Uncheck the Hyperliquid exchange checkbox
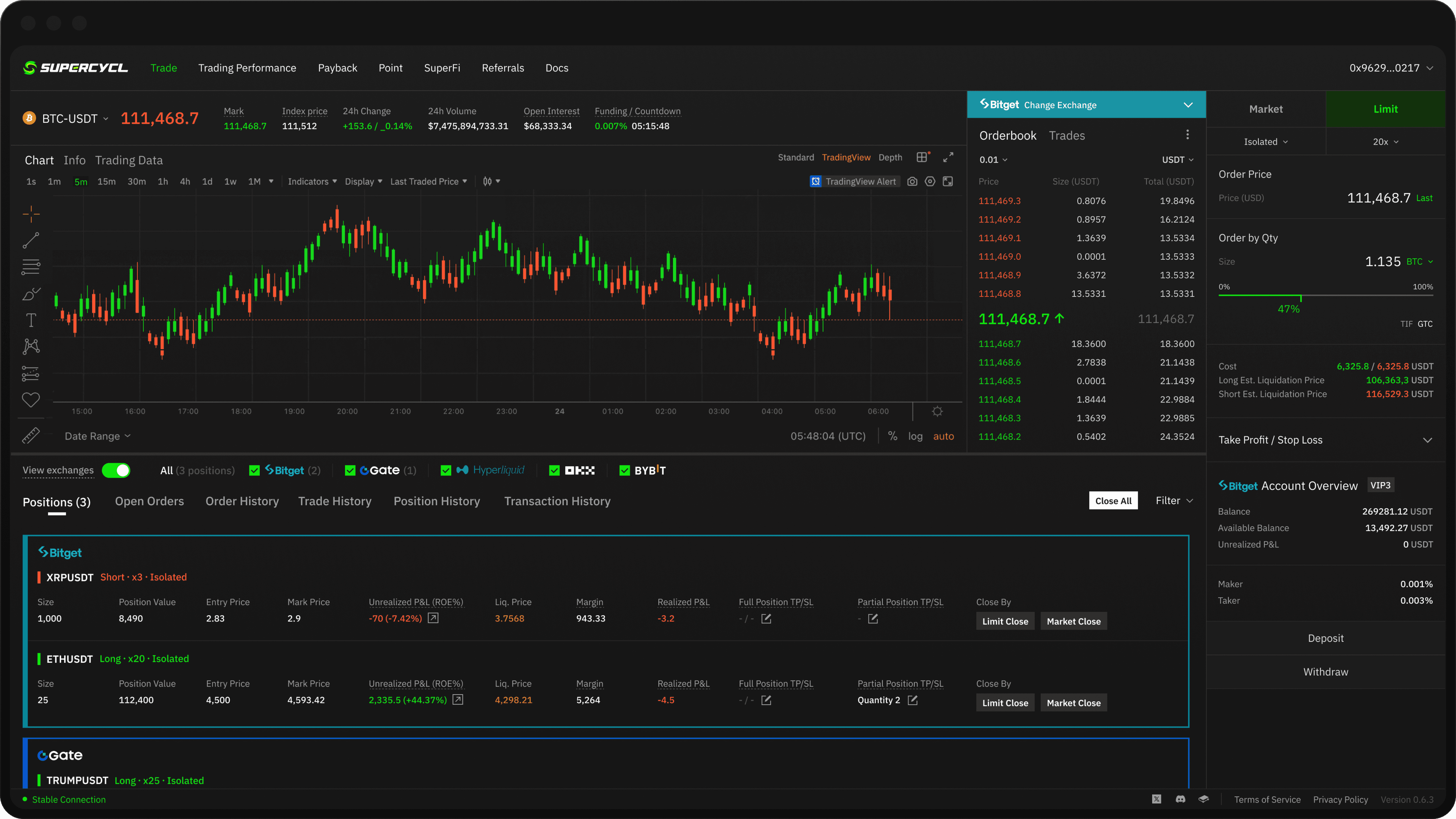 (446, 471)
